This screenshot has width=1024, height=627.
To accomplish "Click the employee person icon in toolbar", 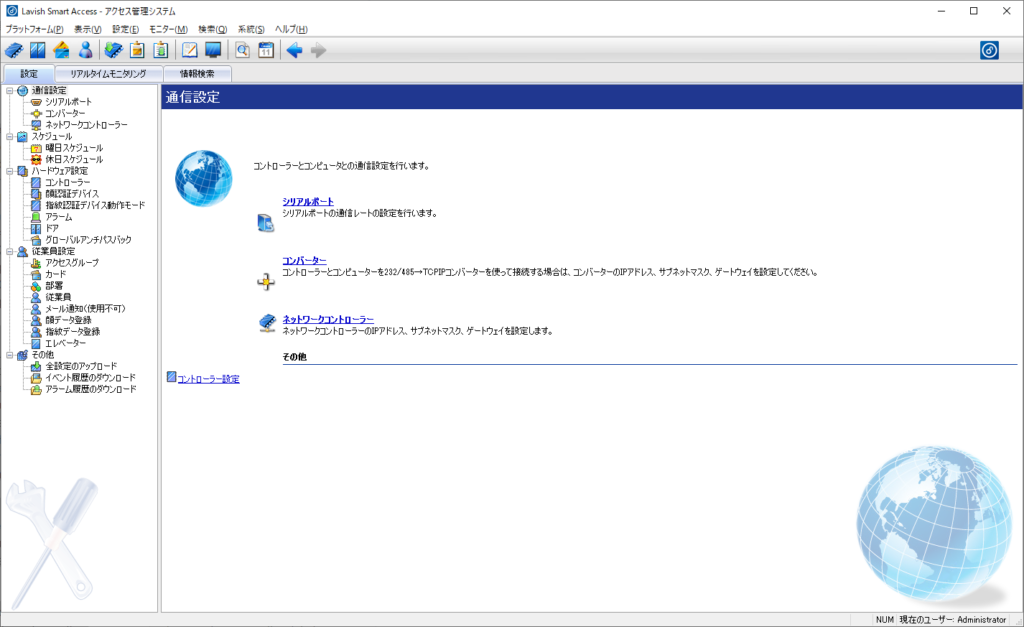I will 85,50.
